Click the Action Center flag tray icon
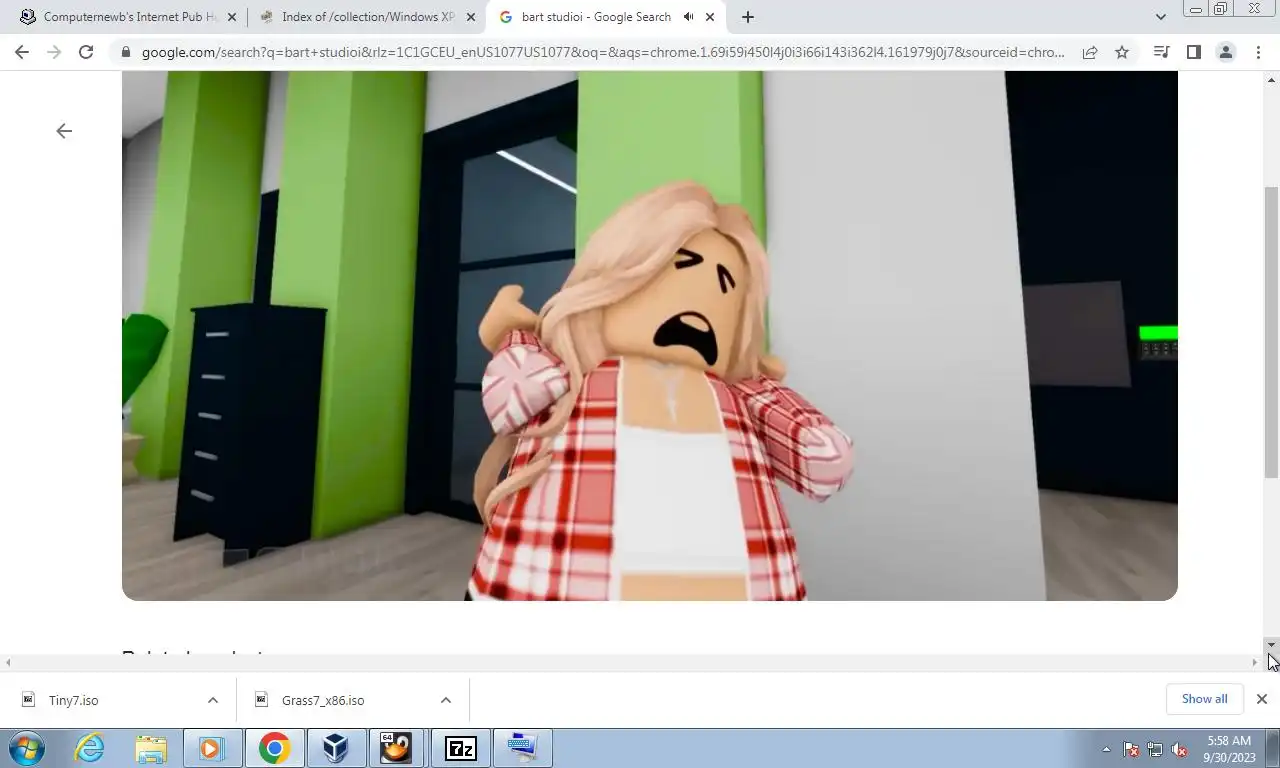The height and width of the screenshot is (768, 1280). tap(1131, 749)
